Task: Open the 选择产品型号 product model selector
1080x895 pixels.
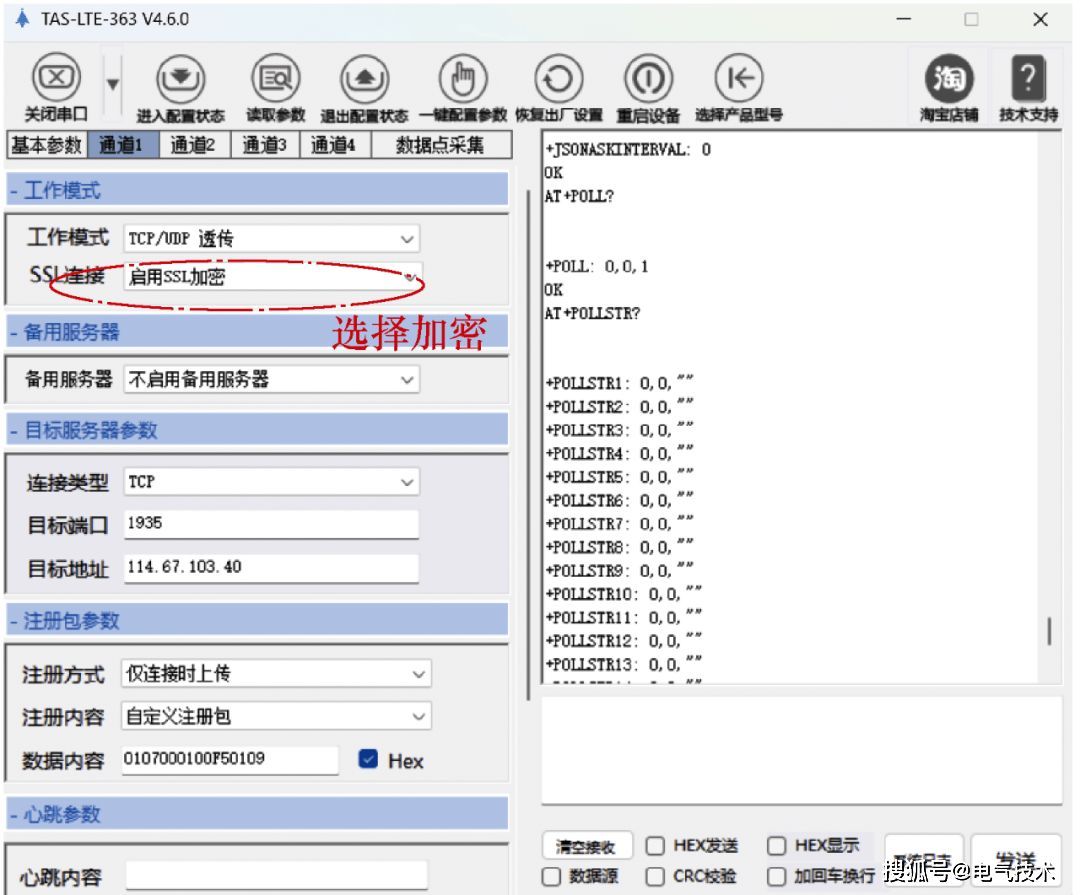Action: (738, 79)
